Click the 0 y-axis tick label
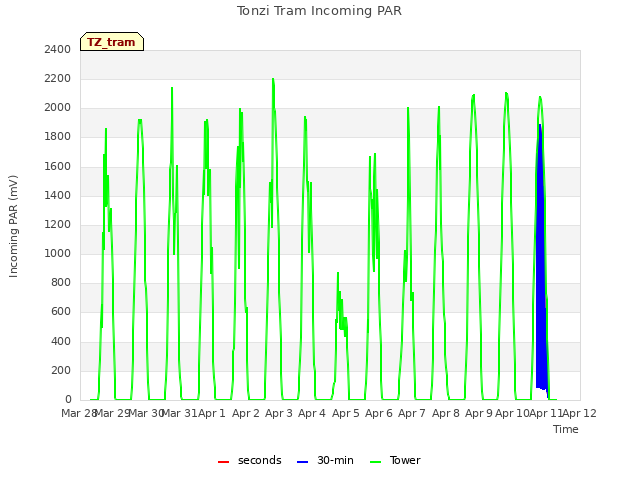 [x=68, y=399]
